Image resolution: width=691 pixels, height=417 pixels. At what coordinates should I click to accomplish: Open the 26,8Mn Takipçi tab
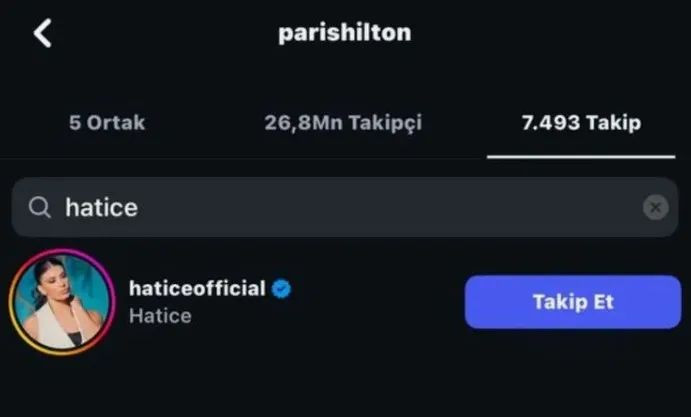click(x=343, y=123)
